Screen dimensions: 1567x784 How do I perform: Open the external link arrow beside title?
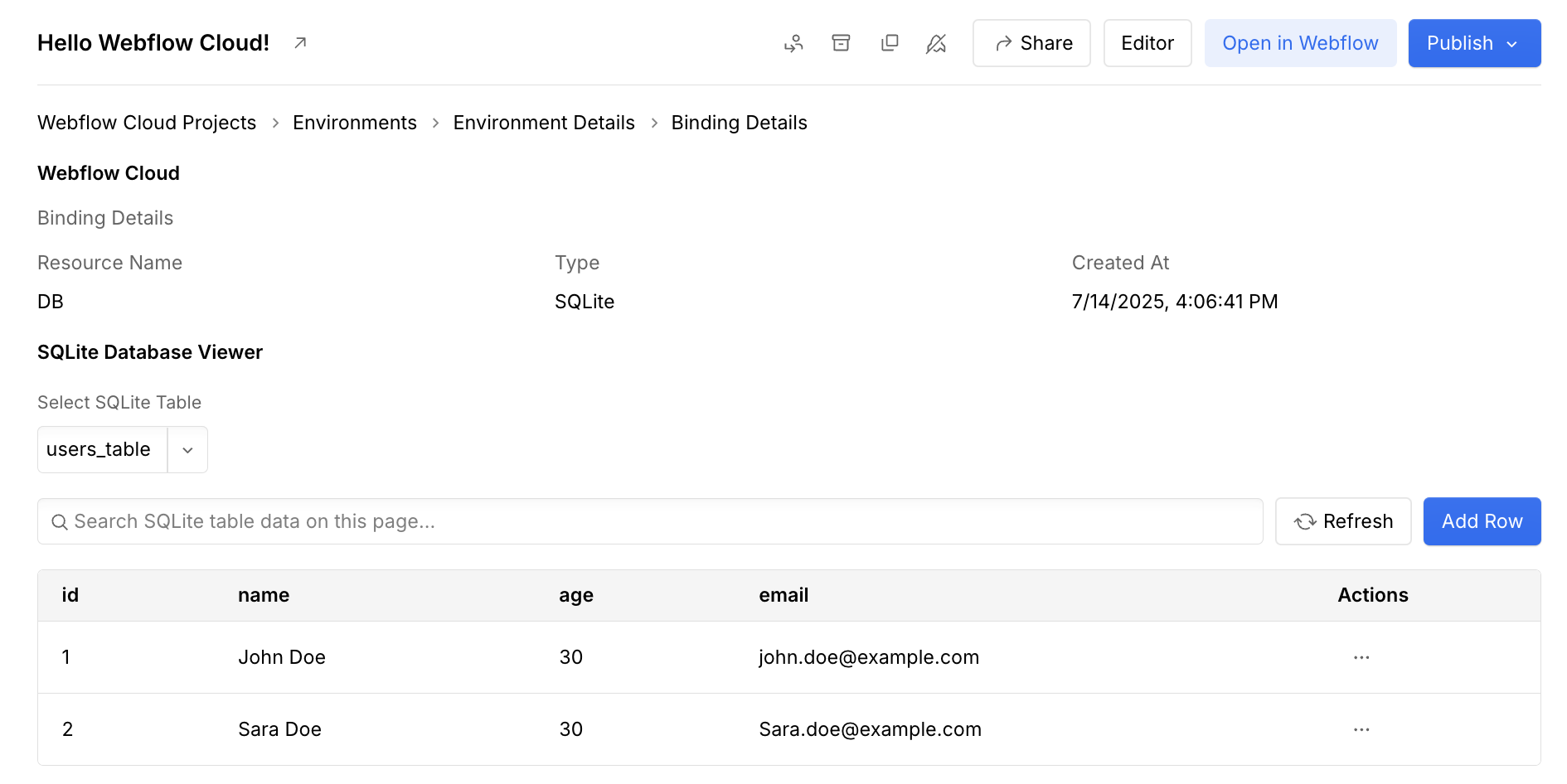pos(300,42)
